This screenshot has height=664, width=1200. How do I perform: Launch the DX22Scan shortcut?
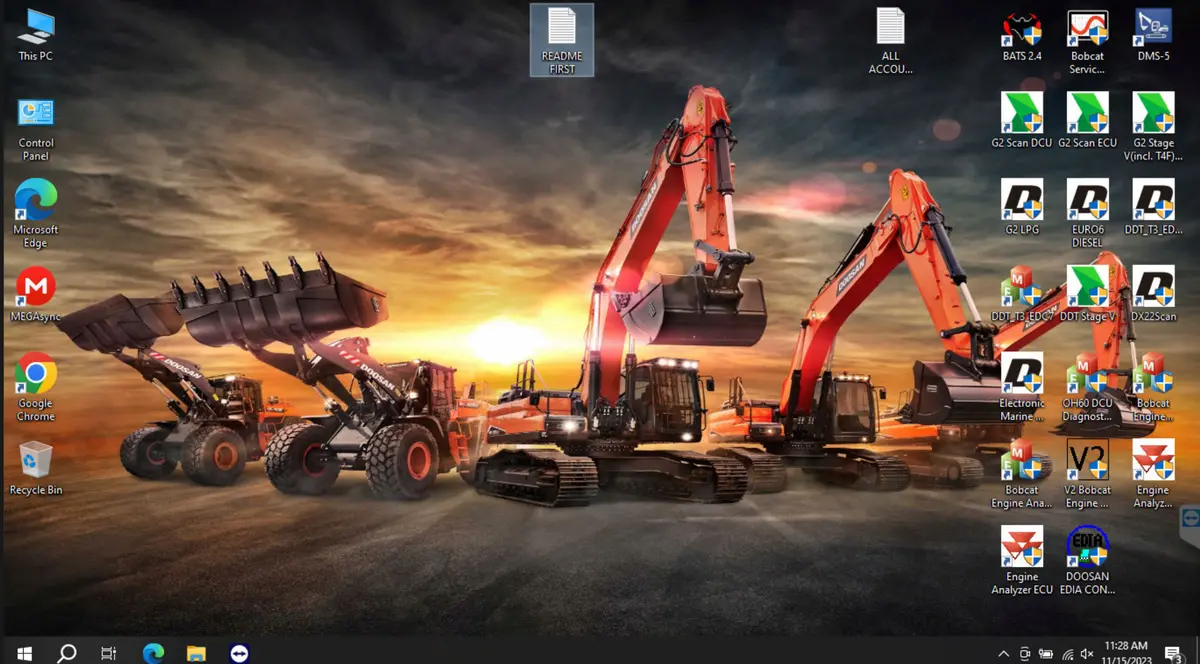point(1153,294)
